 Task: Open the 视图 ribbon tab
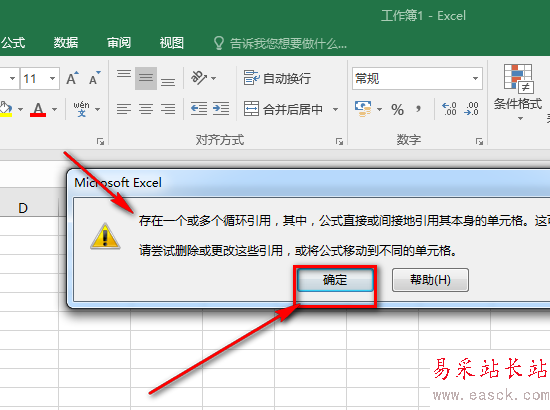click(172, 43)
